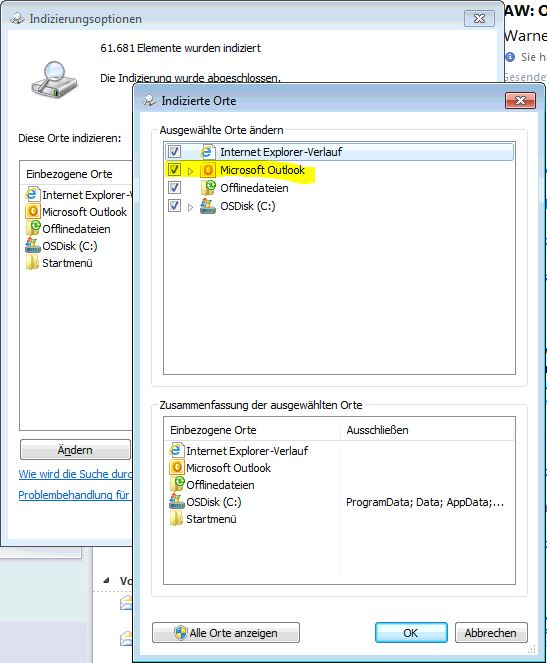Open the Problembehandlung link
This screenshot has height=663, width=547.
tap(75, 495)
